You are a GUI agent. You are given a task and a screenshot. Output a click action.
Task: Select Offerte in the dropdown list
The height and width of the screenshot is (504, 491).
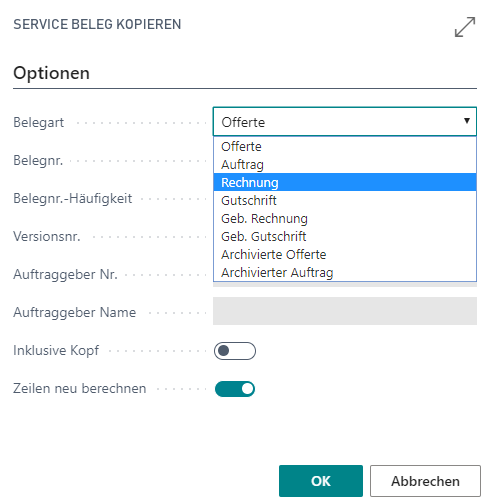[x=345, y=146]
